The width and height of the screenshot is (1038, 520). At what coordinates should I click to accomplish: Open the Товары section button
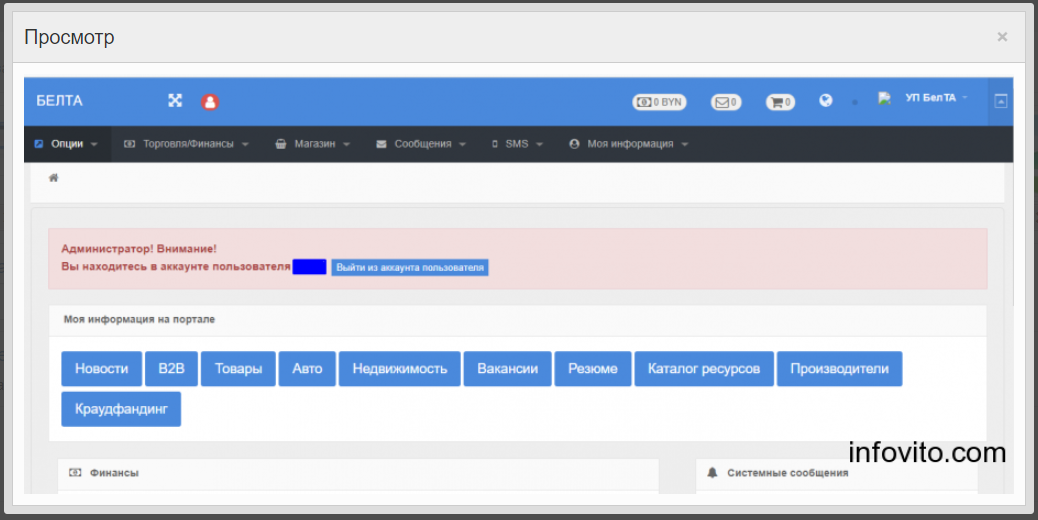point(238,368)
